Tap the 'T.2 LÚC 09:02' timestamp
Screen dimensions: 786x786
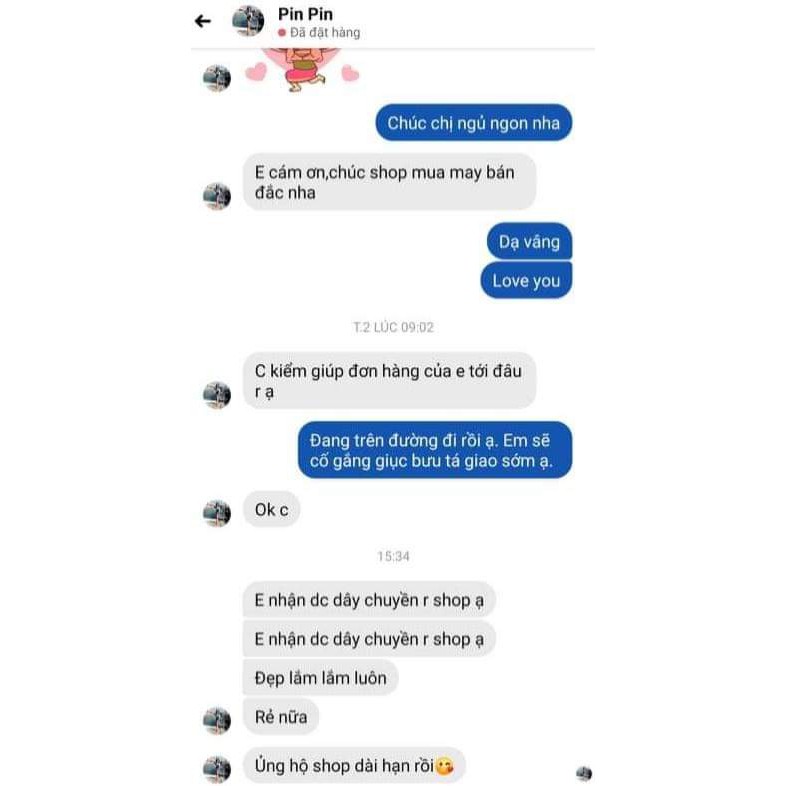[x=394, y=327]
